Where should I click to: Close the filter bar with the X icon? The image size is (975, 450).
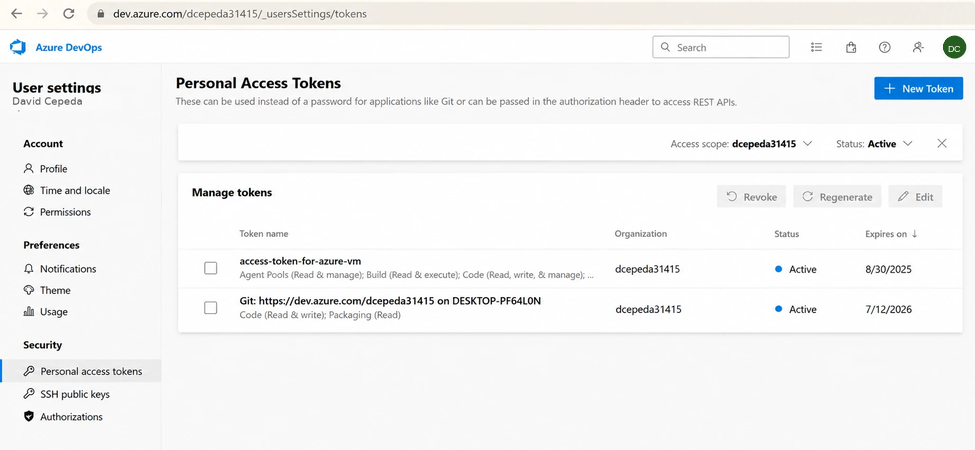click(942, 144)
